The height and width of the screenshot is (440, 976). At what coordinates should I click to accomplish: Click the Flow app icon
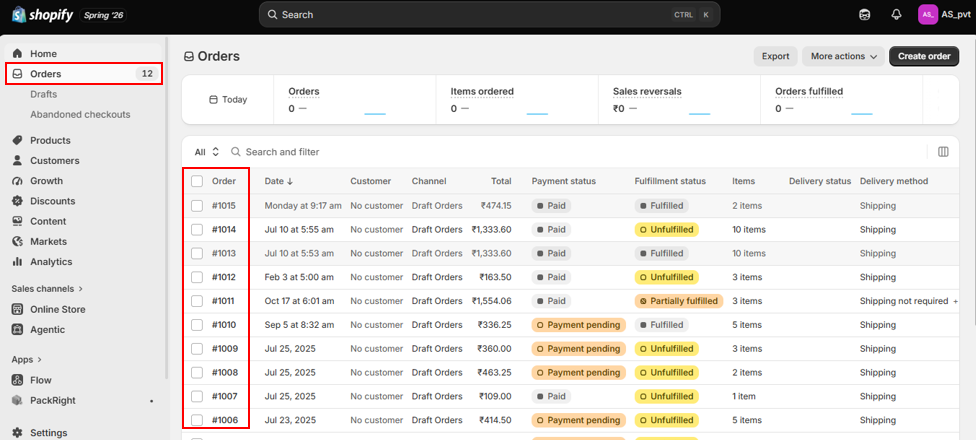[17, 380]
